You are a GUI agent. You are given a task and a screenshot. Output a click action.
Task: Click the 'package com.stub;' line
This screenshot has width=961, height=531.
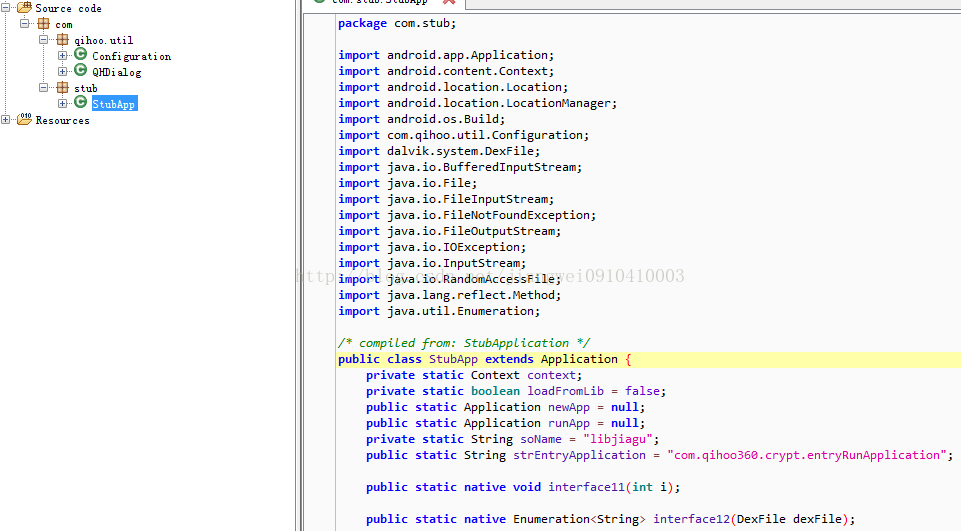[x=397, y=23]
